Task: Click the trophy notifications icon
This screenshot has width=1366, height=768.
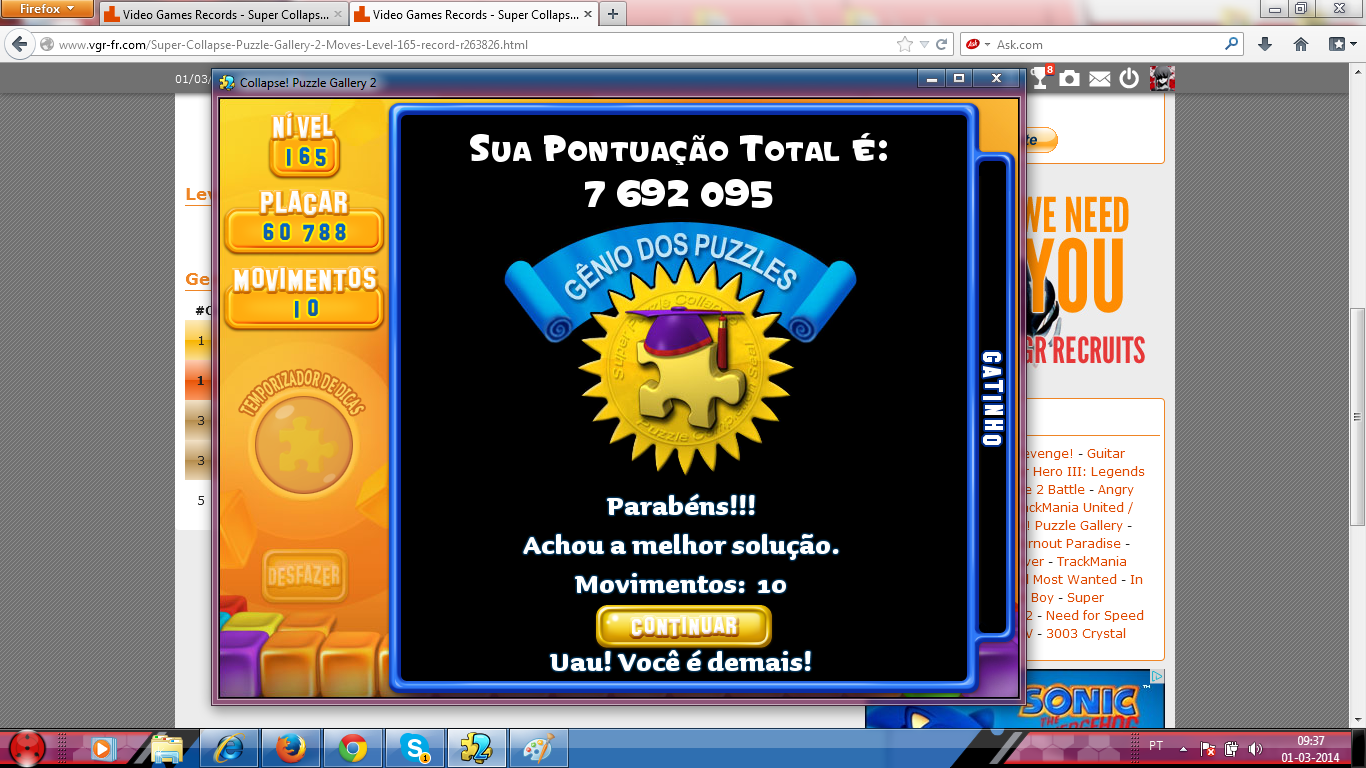Action: point(1041,78)
